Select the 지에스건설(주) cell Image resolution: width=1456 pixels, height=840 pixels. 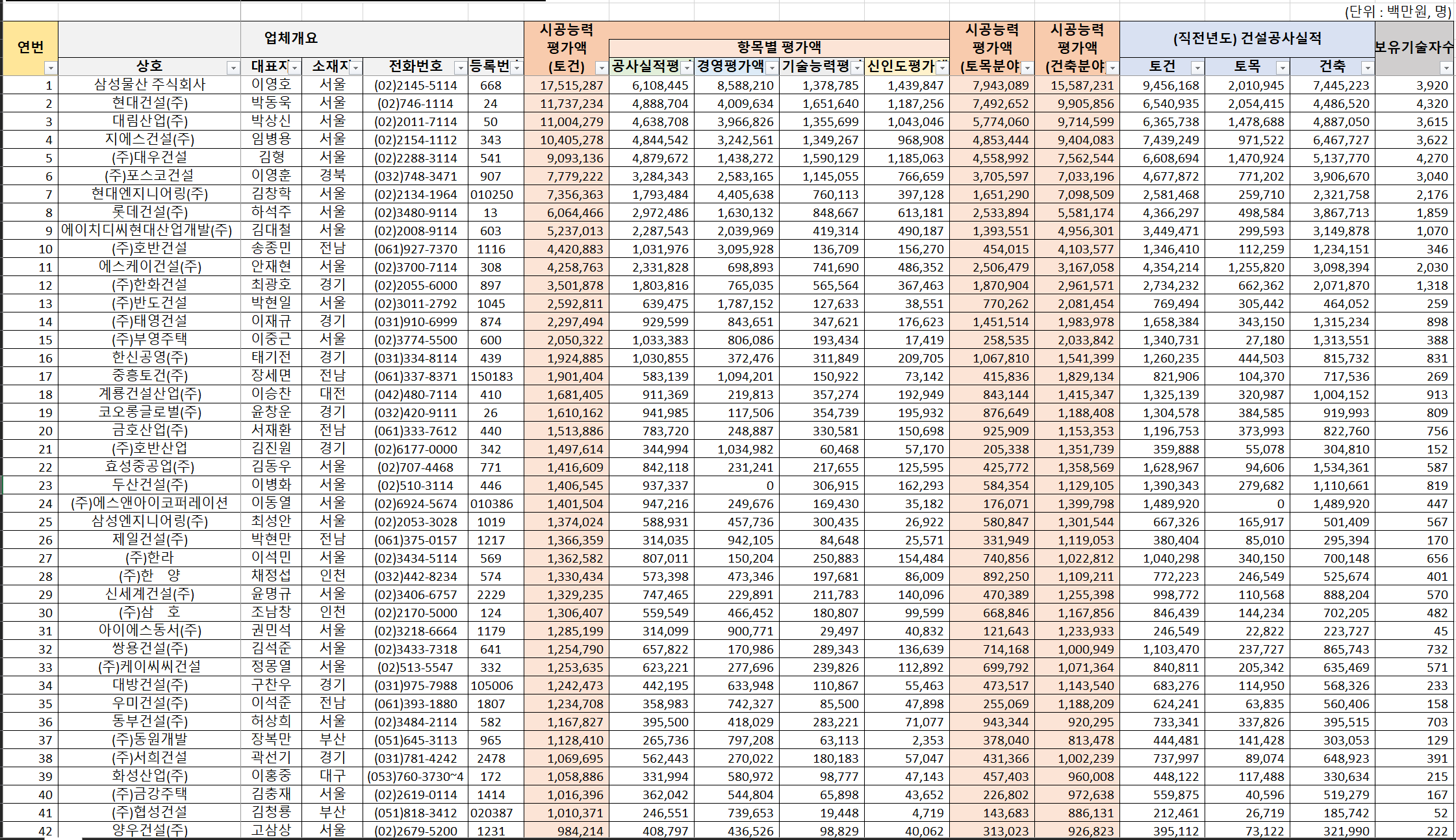pos(149,139)
